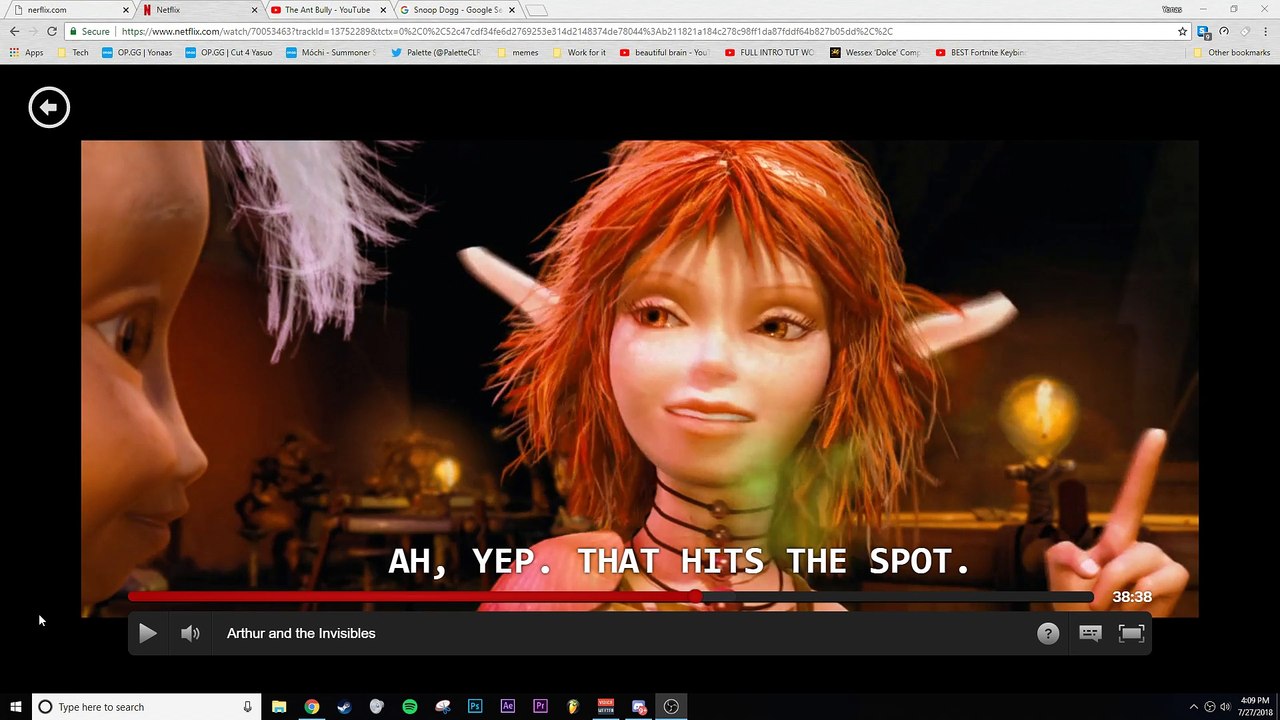The image size is (1280, 720).
Task: Click the red scrubber handle on timeline
Action: coord(695,597)
